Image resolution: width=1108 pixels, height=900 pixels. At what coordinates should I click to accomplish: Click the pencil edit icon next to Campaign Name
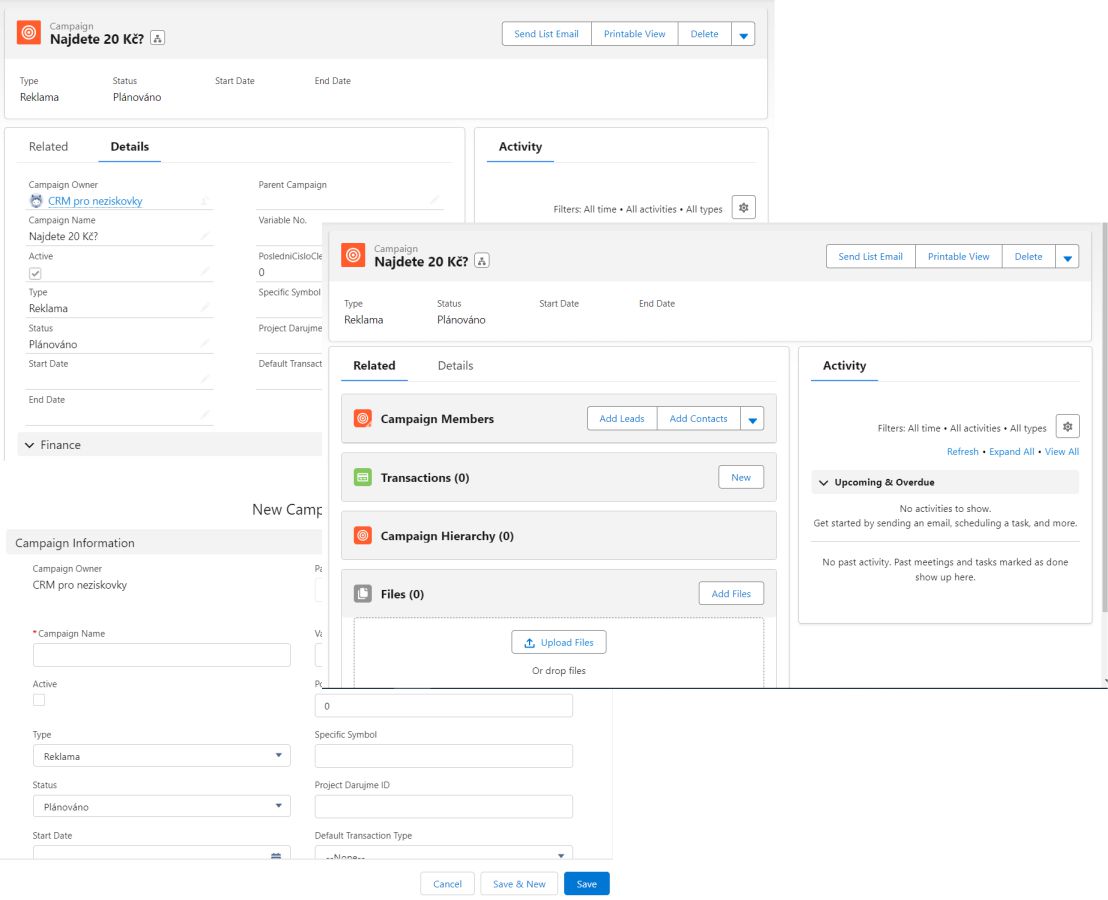pyautogui.click(x=205, y=237)
